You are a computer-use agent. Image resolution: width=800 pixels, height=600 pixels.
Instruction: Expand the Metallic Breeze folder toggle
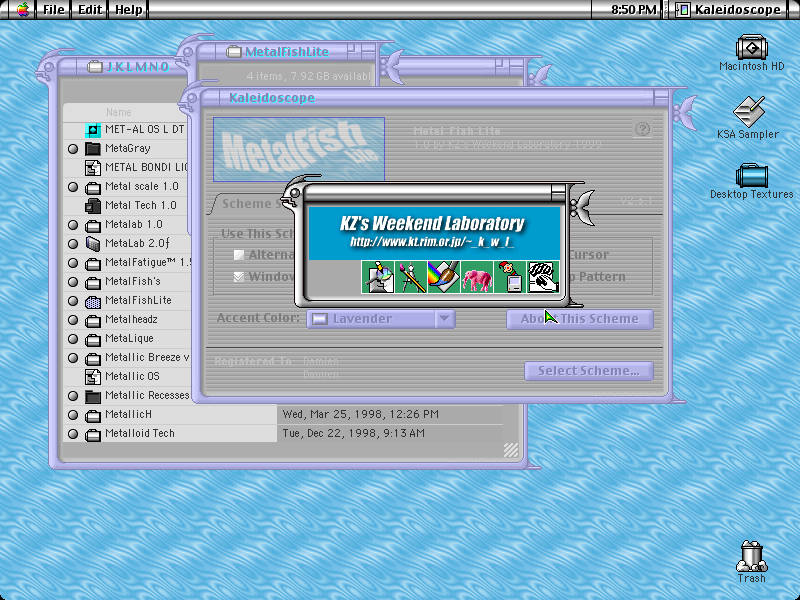pos(73,358)
